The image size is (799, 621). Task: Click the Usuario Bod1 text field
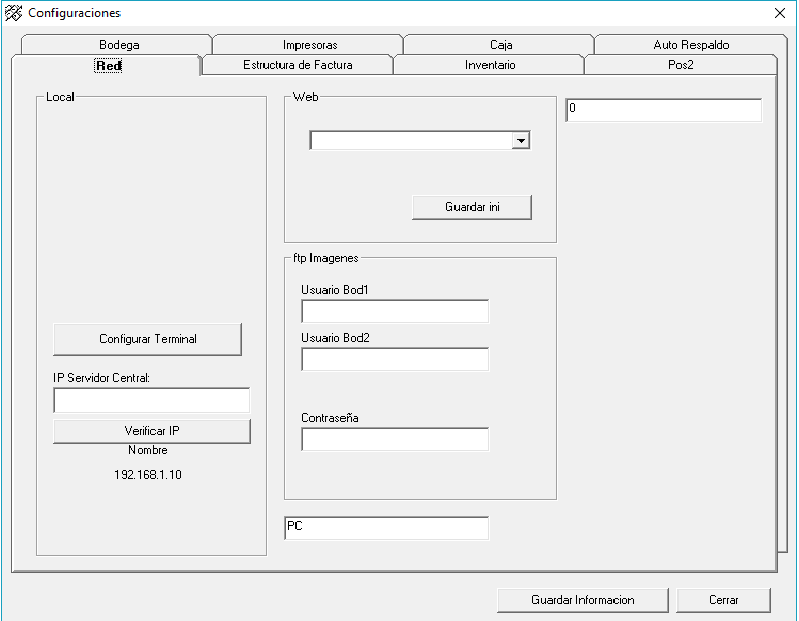(395, 312)
